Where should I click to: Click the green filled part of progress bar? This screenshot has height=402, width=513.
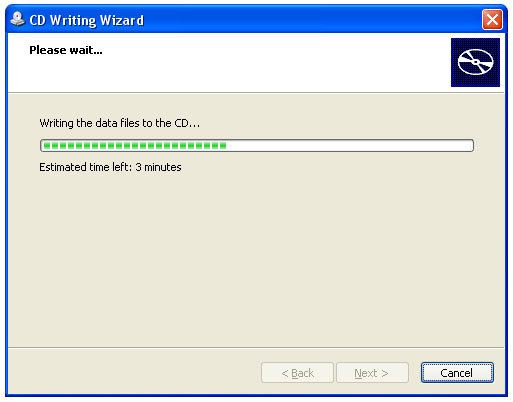(x=135, y=145)
